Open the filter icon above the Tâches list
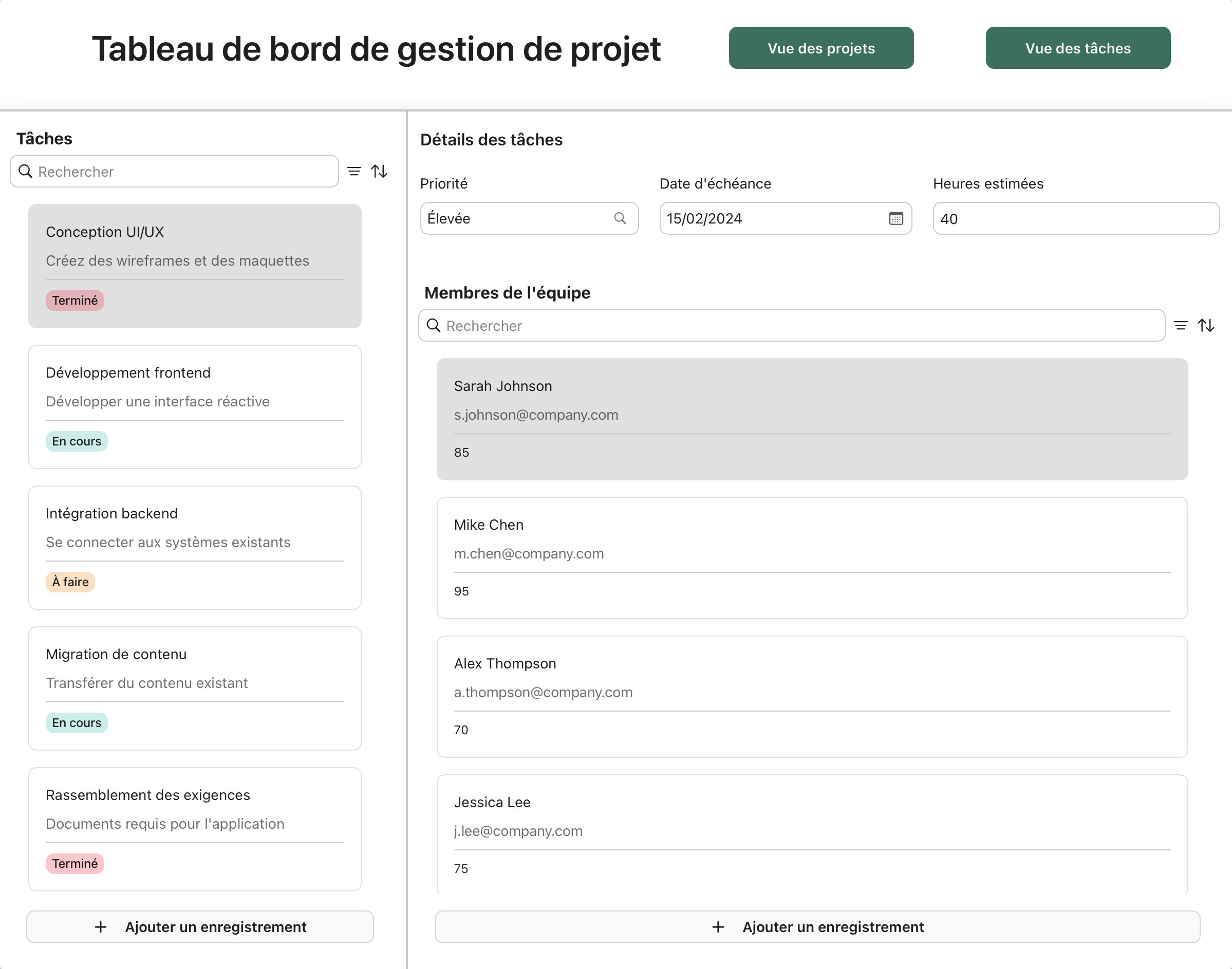The image size is (1232, 969). click(354, 171)
